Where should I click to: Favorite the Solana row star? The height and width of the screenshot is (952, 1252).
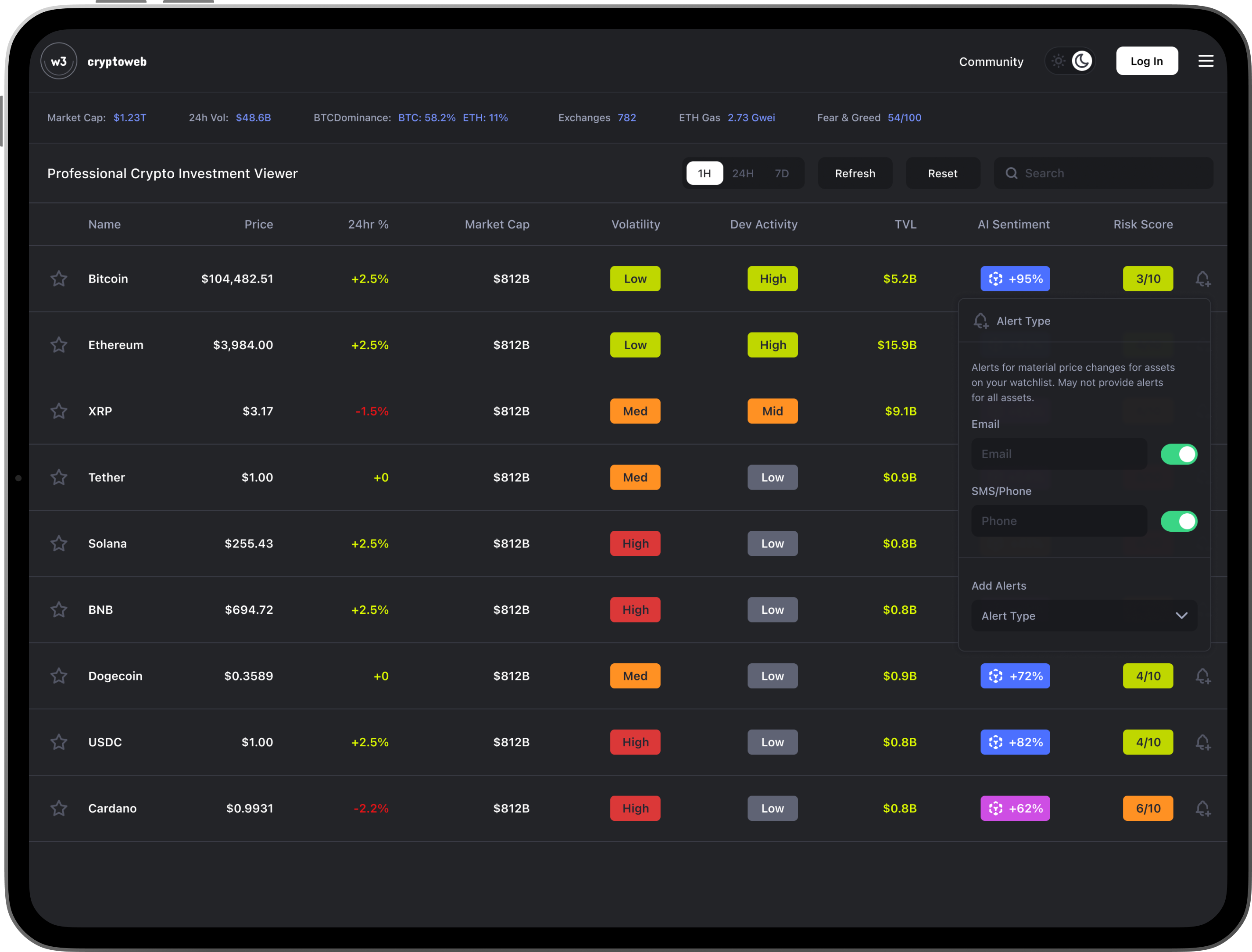click(x=59, y=544)
